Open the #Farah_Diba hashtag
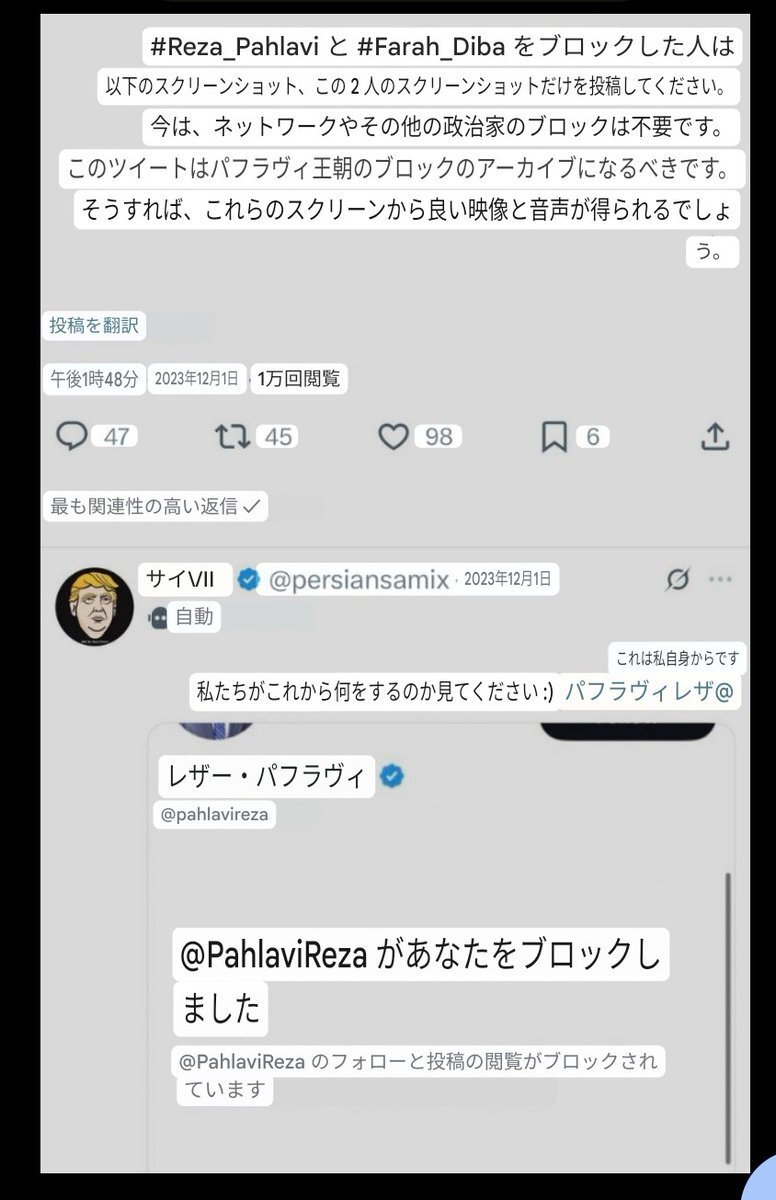The height and width of the screenshot is (1200, 776). click(x=432, y=46)
